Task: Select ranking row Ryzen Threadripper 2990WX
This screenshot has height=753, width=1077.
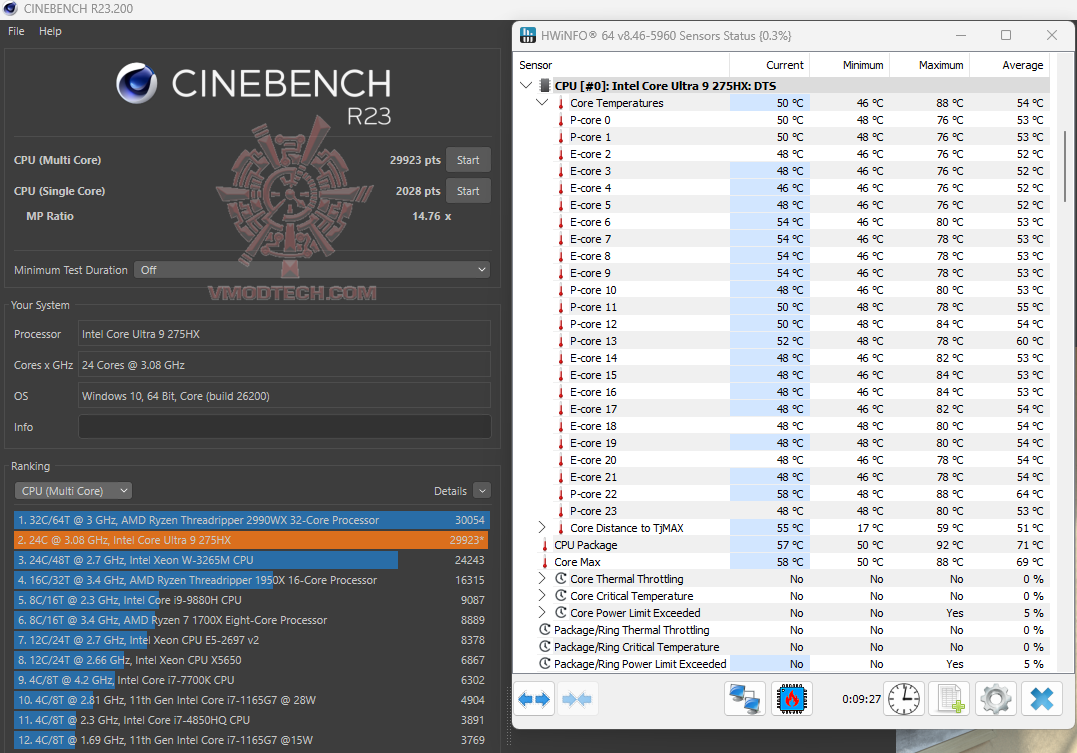Action: coord(251,520)
